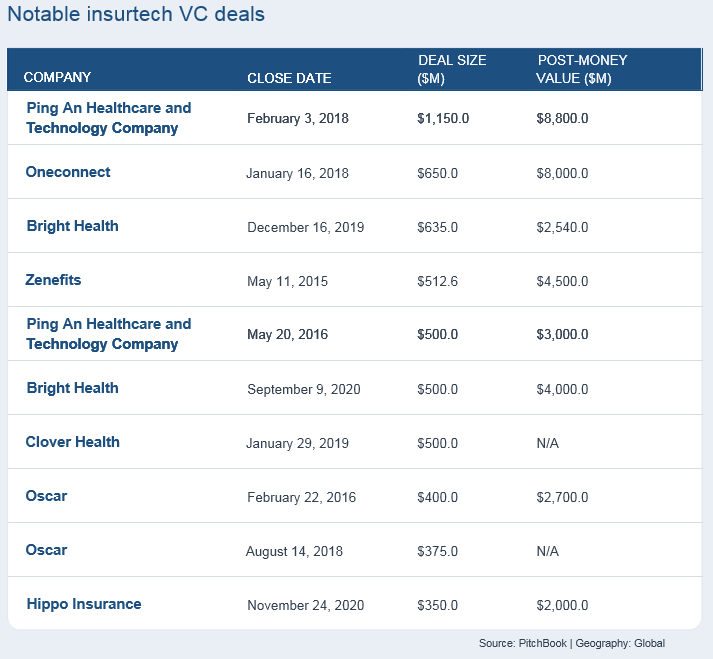This screenshot has width=713, height=659.
Task: Select the January 29, 2019 date cell
Action: click(x=297, y=443)
